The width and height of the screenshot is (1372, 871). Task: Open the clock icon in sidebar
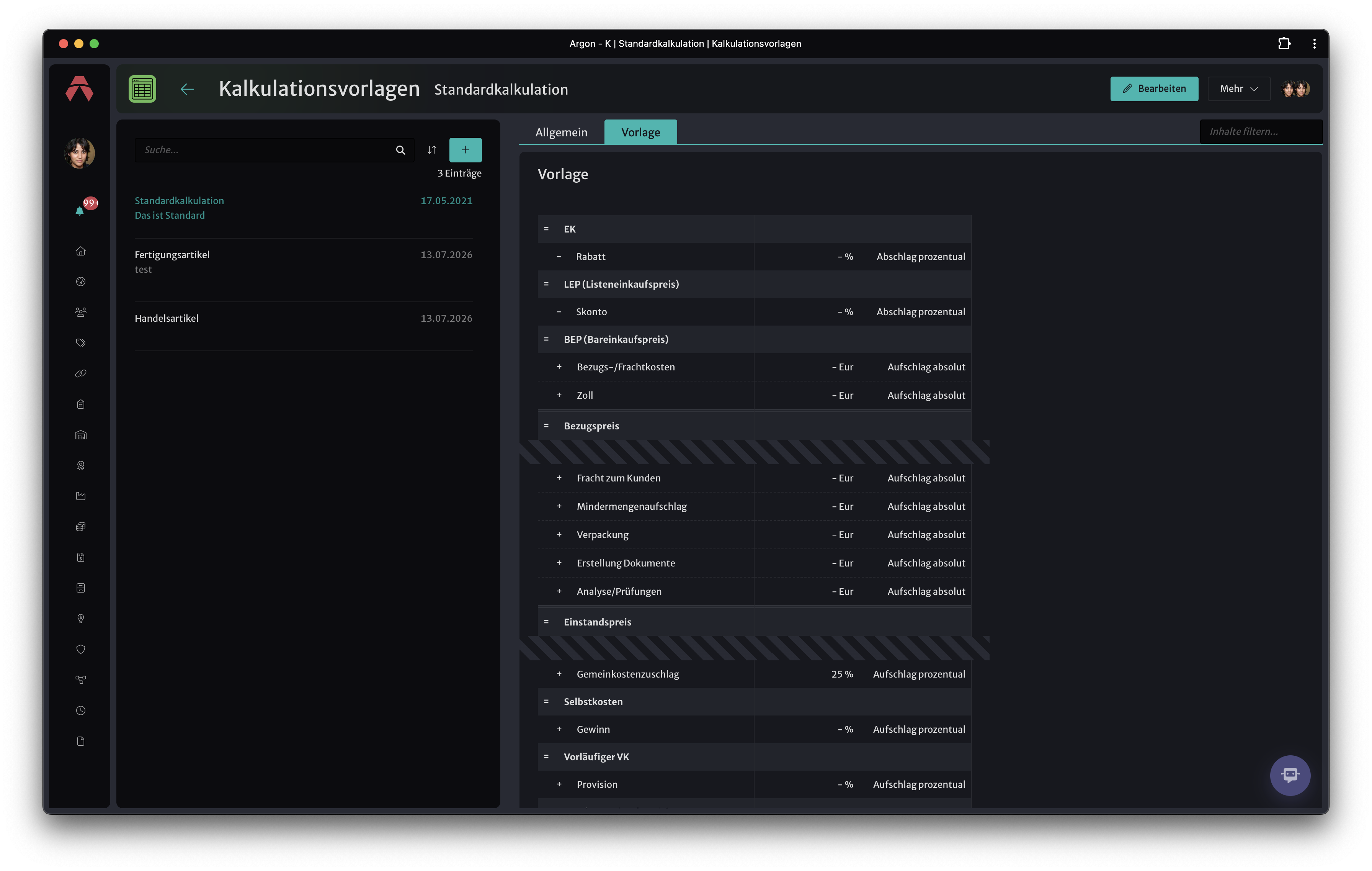click(x=80, y=710)
